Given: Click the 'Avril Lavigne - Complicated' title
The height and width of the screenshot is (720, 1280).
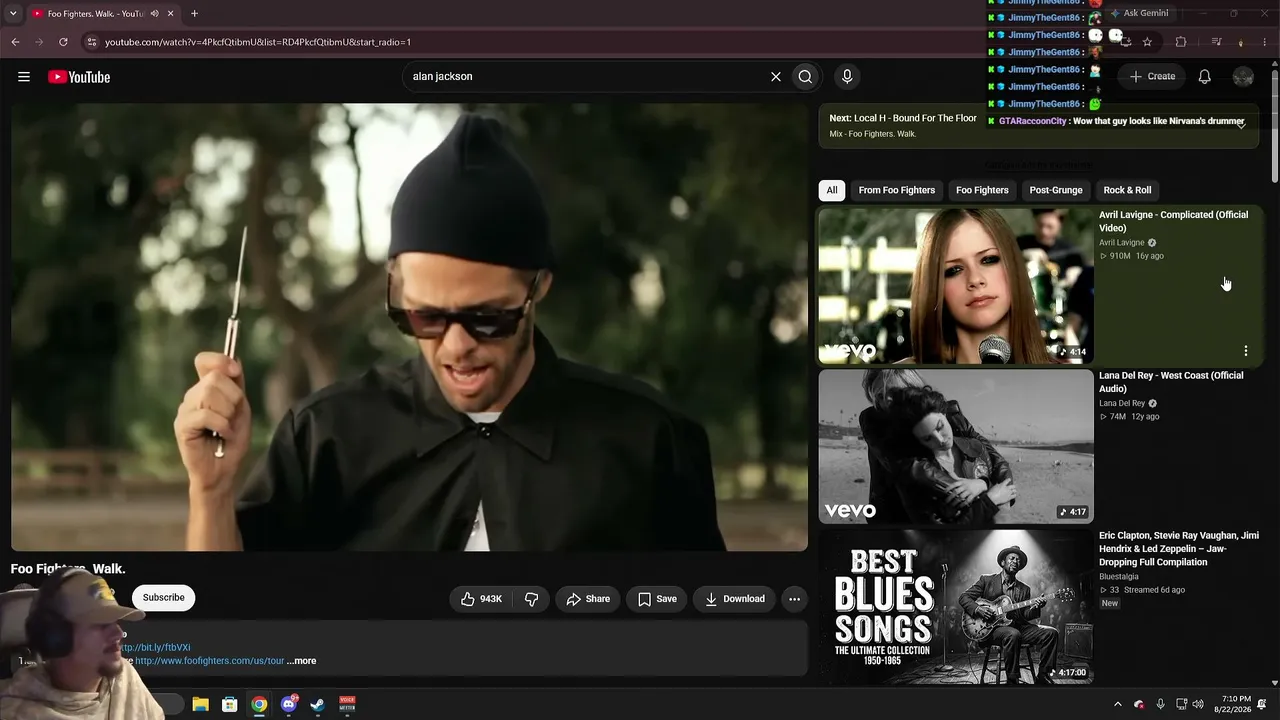Looking at the screenshot, I should click(1173, 221).
